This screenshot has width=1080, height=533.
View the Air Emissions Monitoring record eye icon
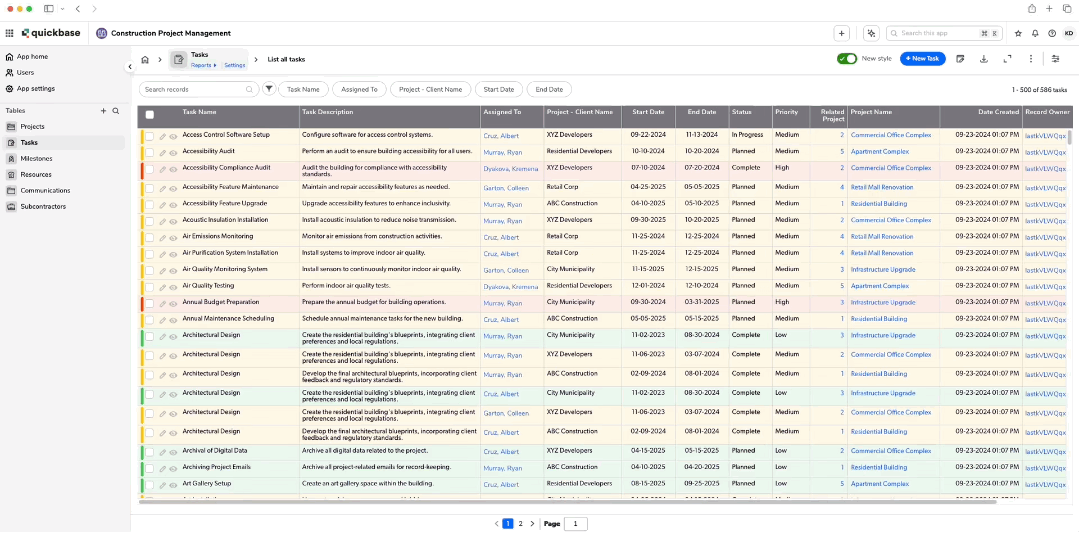point(173,238)
